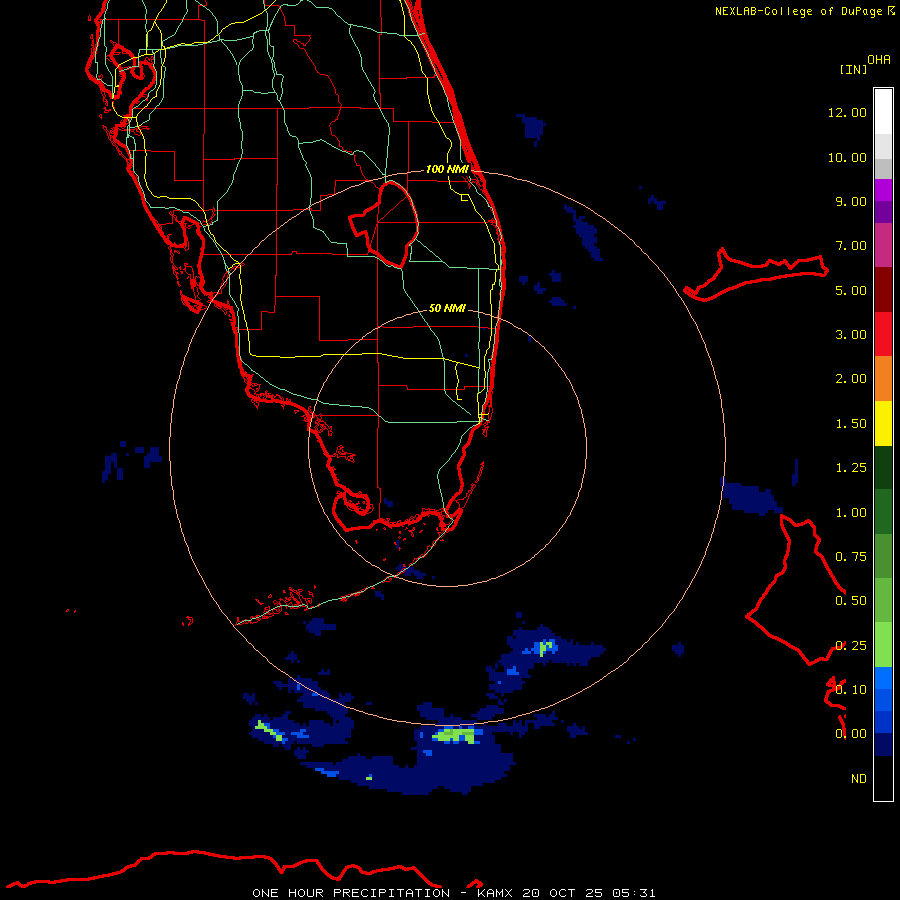Pick the black ND legend swatch
Viewport: 900px width, 900px height.
tap(883, 778)
